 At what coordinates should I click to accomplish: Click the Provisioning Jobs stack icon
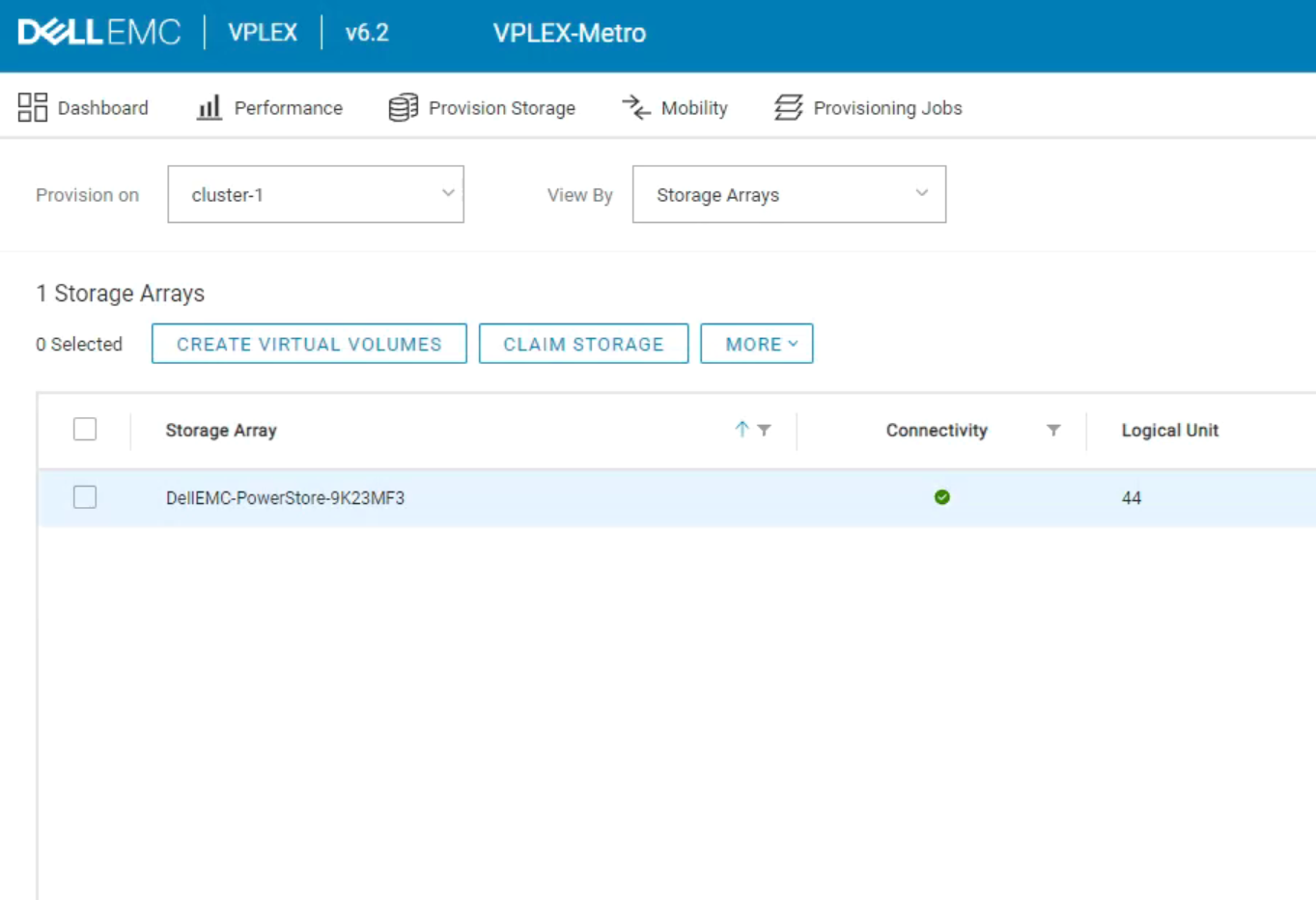point(788,107)
